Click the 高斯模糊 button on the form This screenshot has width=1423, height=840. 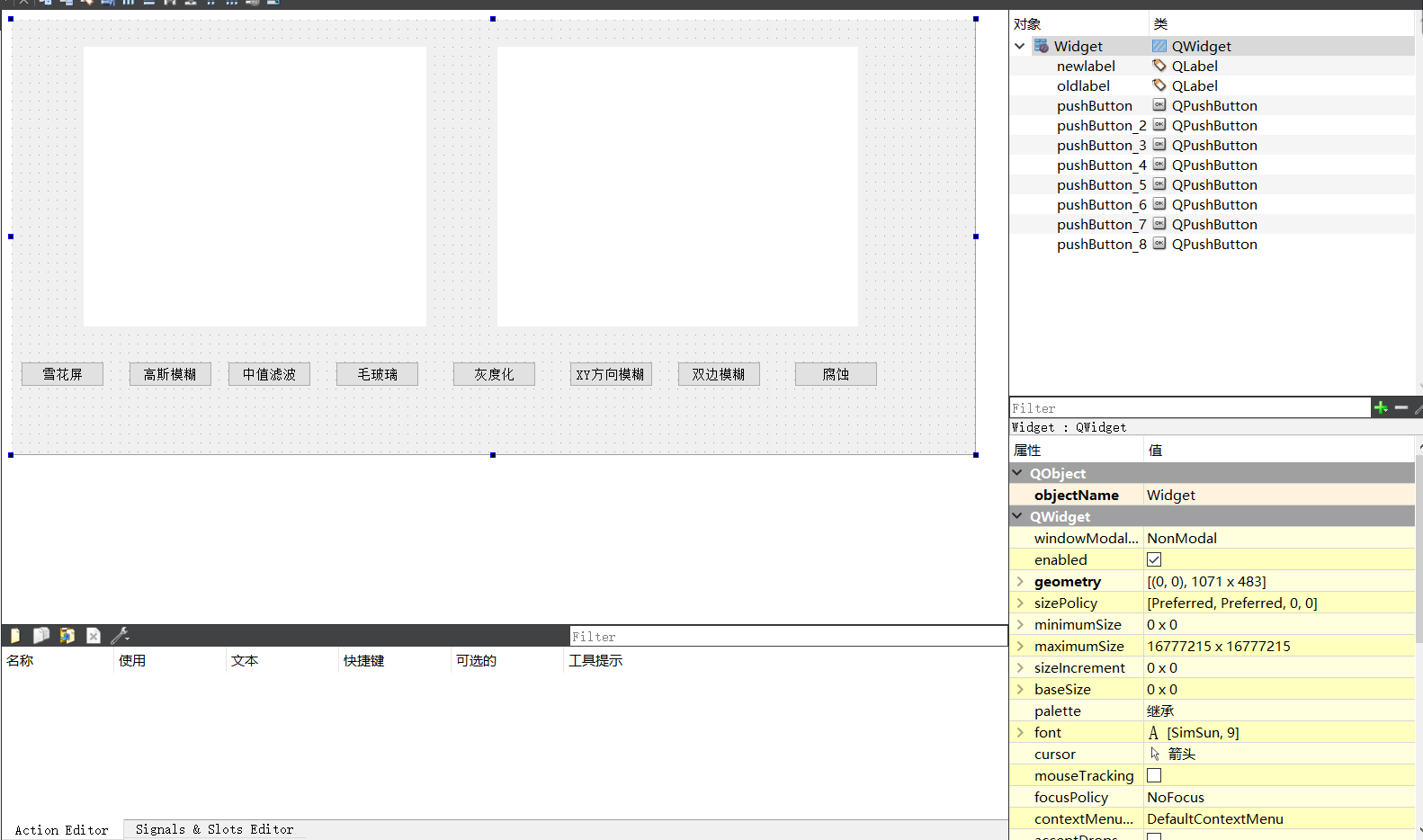click(x=170, y=374)
